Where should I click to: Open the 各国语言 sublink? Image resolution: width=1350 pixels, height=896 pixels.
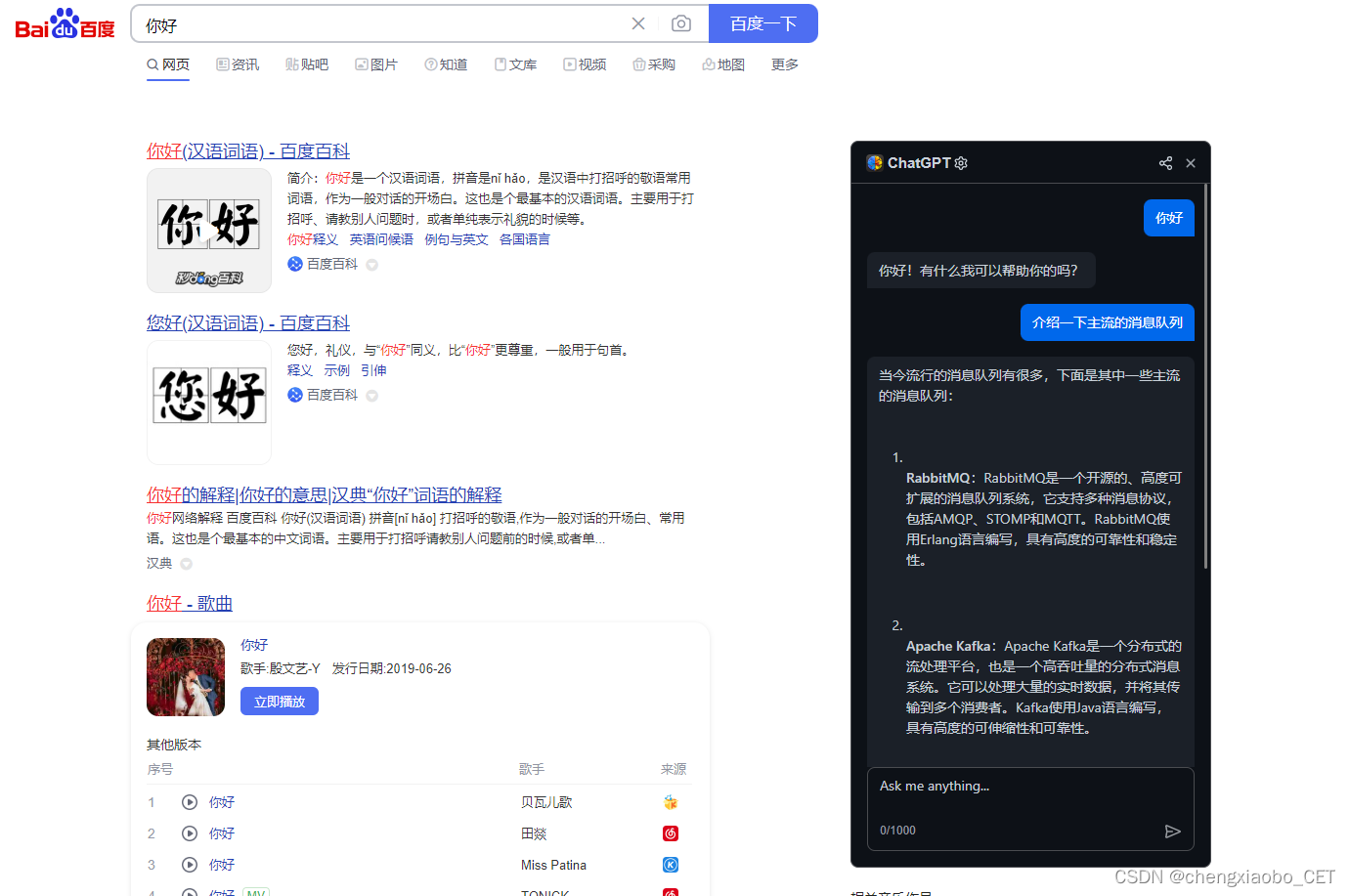point(525,239)
